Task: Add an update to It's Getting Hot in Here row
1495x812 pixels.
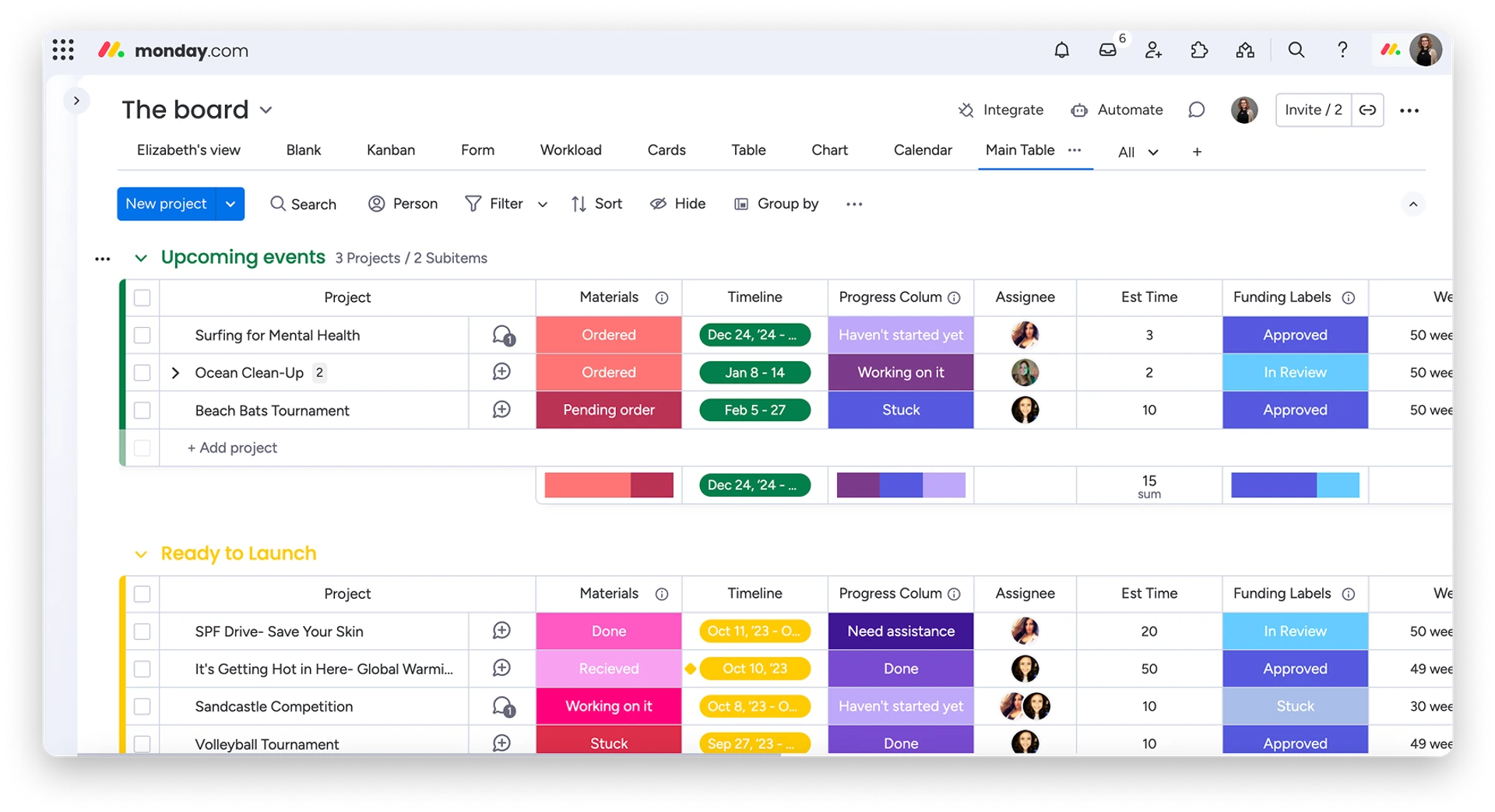Action: pyautogui.click(x=501, y=668)
